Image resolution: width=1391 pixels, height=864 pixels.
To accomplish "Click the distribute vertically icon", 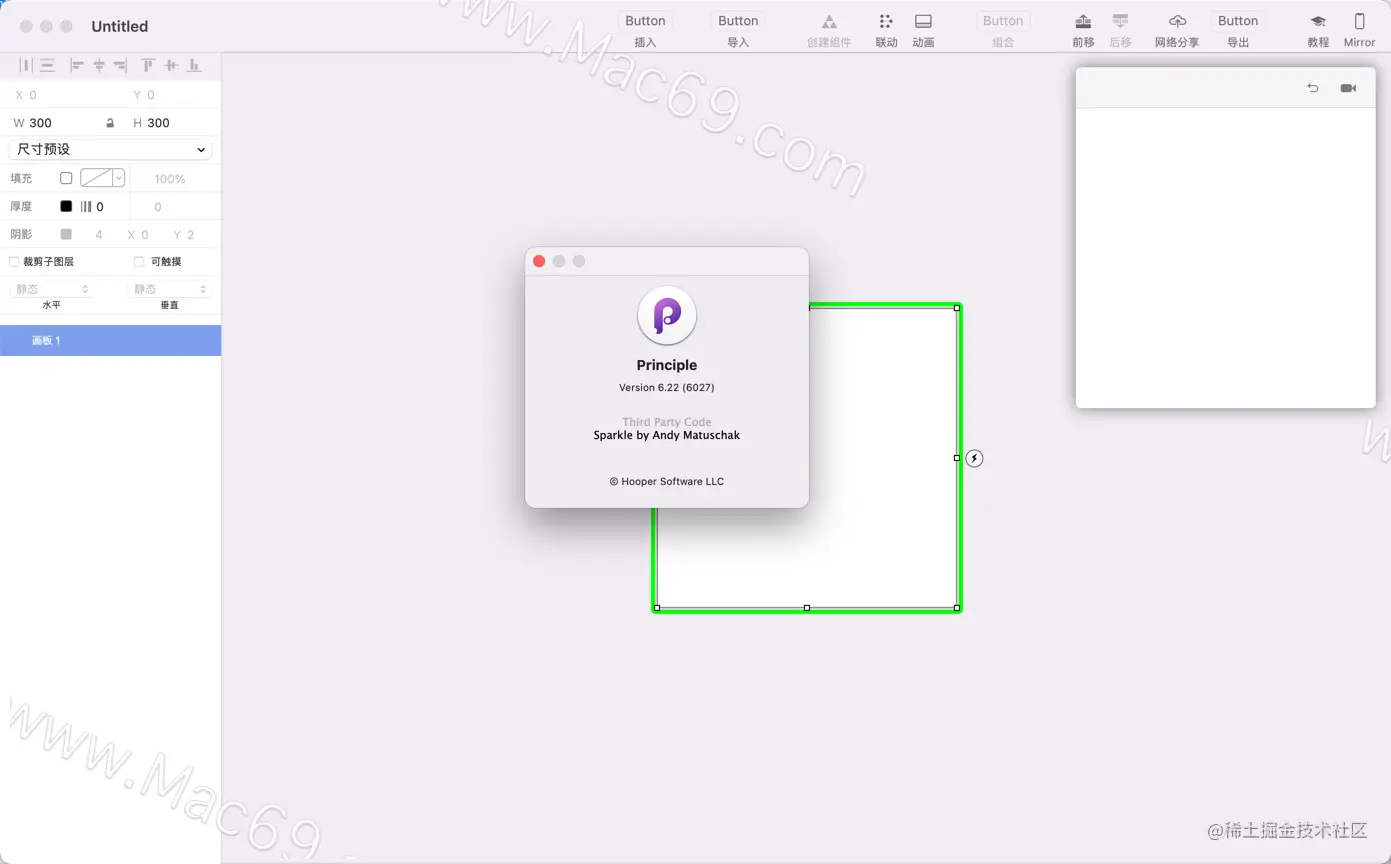I will coord(47,65).
